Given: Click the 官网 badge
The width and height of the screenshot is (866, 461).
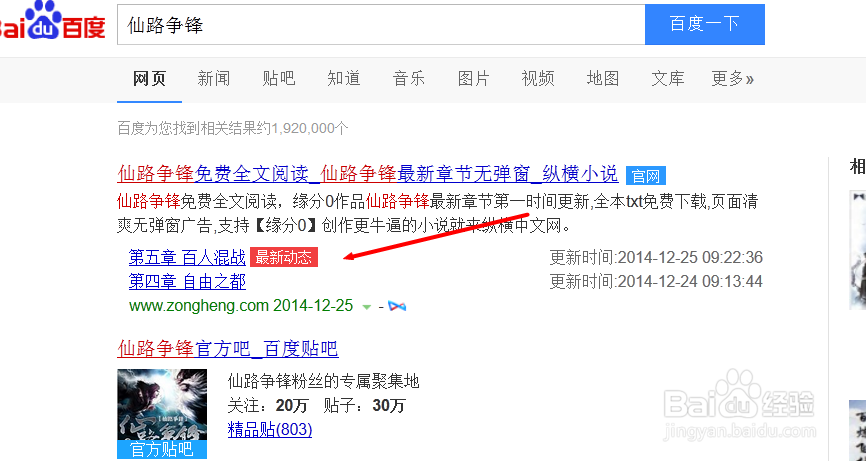Looking at the screenshot, I should (646, 176).
